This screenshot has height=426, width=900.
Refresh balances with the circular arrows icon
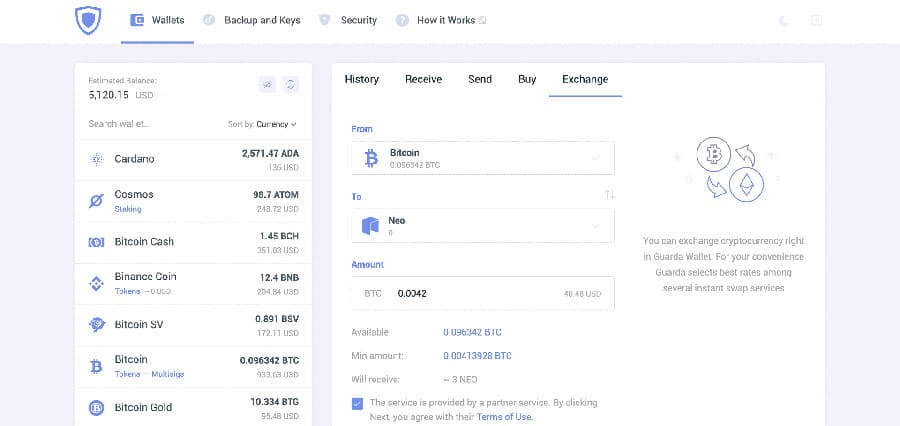[291, 85]
